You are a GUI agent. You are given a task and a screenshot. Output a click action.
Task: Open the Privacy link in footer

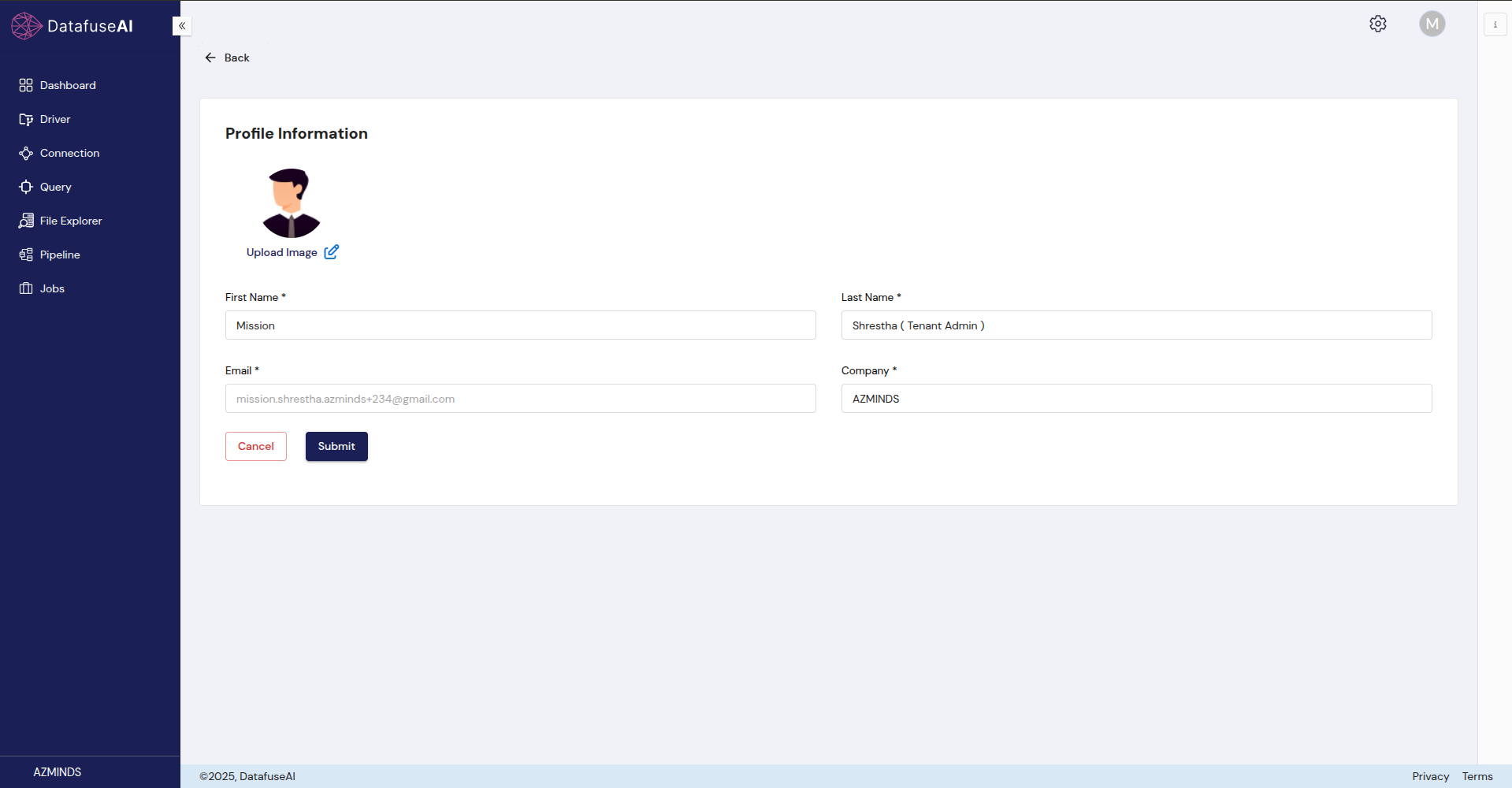[1430, 777]
